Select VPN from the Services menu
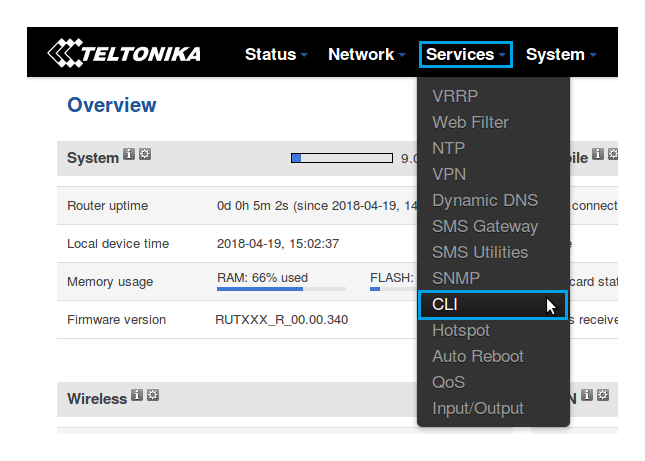Screen dimensions: 645x461 449,174
